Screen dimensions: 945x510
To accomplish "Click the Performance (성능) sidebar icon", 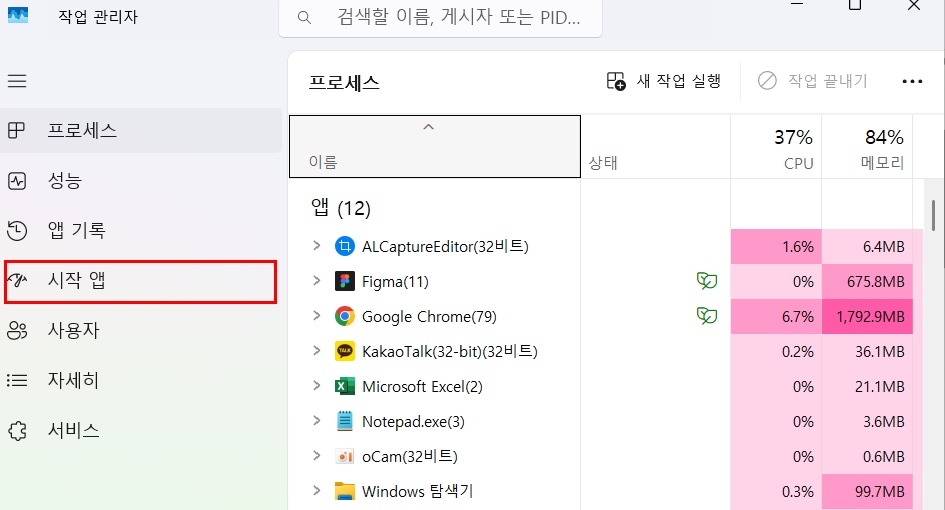I will coord(17,181).
